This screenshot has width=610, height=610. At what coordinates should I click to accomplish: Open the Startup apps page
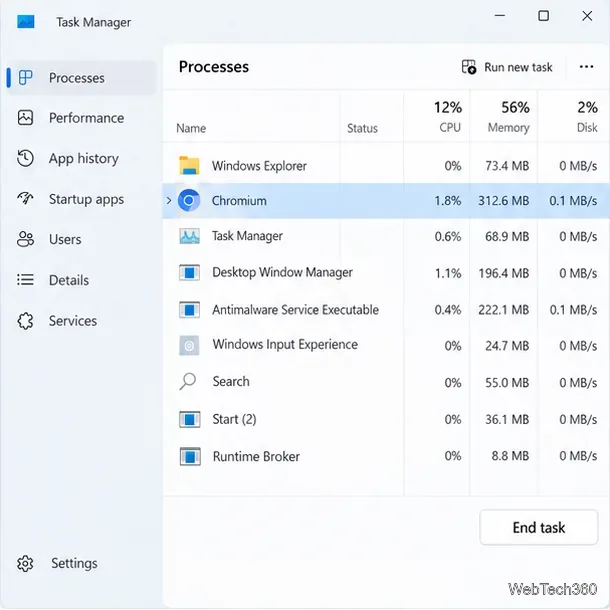pos(82,199)
